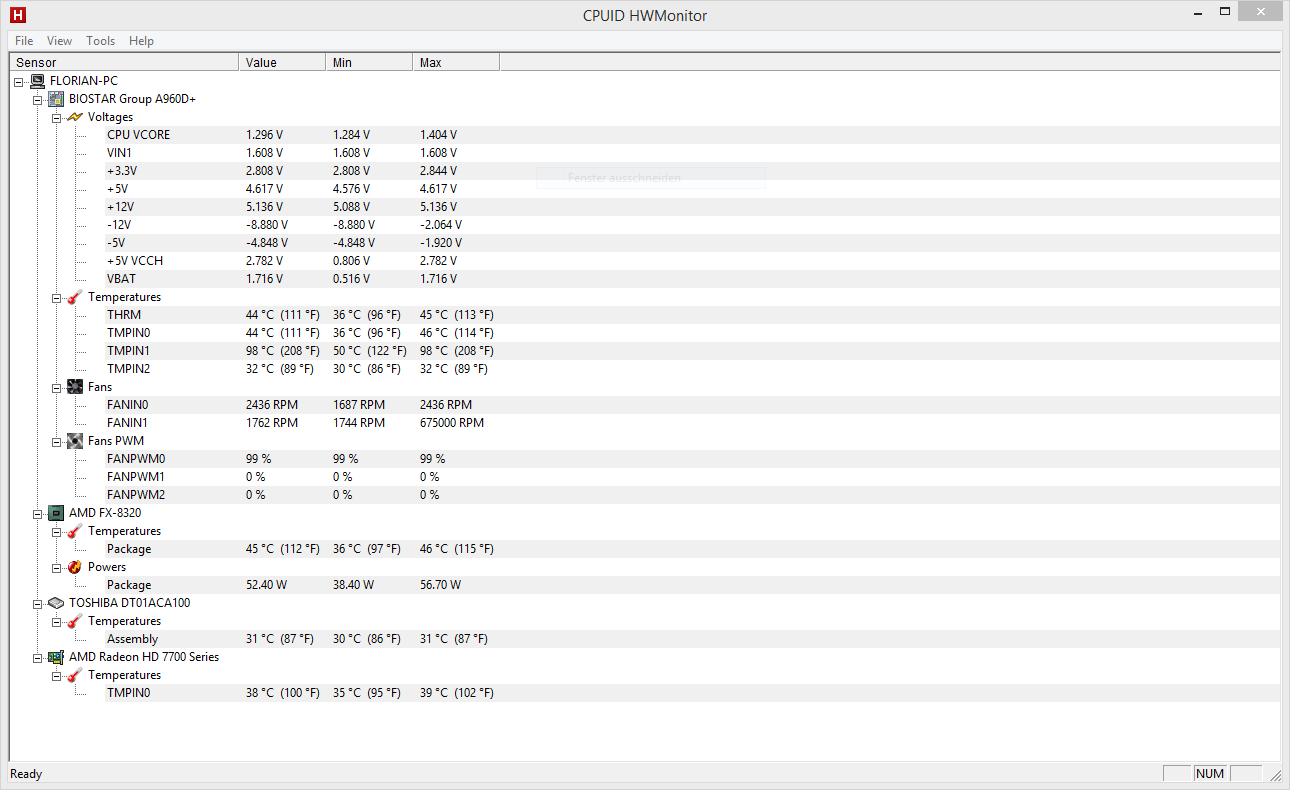The image size is (1290, 790).
Task: Collapse Temperatures under AMD Radeon HD 7700
Action: click(x=57, y=676)
